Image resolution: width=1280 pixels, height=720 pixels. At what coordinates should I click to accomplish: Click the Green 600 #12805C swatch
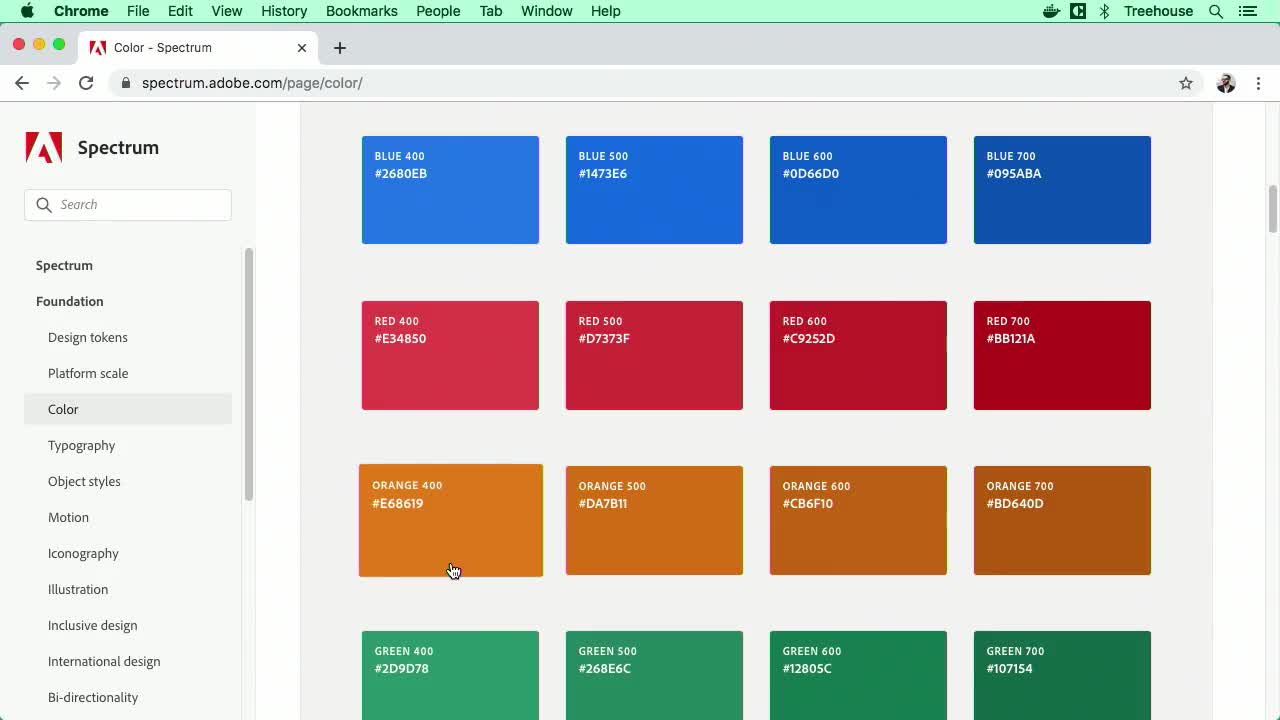click(858, 675)
